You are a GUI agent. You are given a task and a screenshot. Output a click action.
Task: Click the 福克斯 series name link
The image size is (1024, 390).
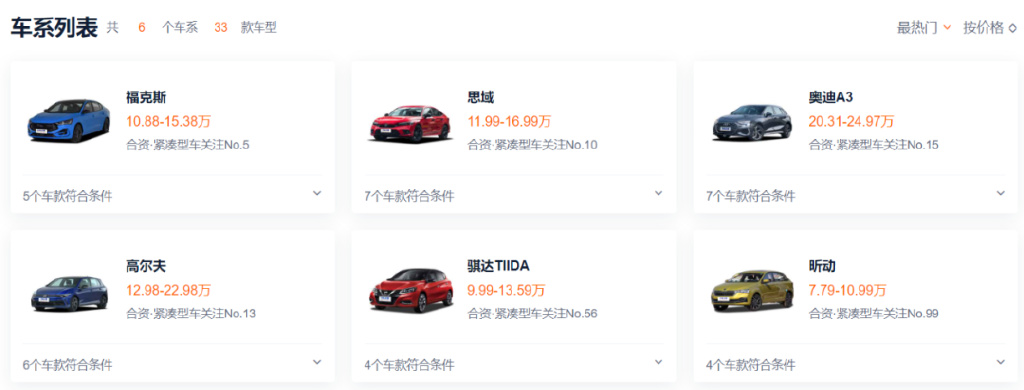(x=146, y=98)
